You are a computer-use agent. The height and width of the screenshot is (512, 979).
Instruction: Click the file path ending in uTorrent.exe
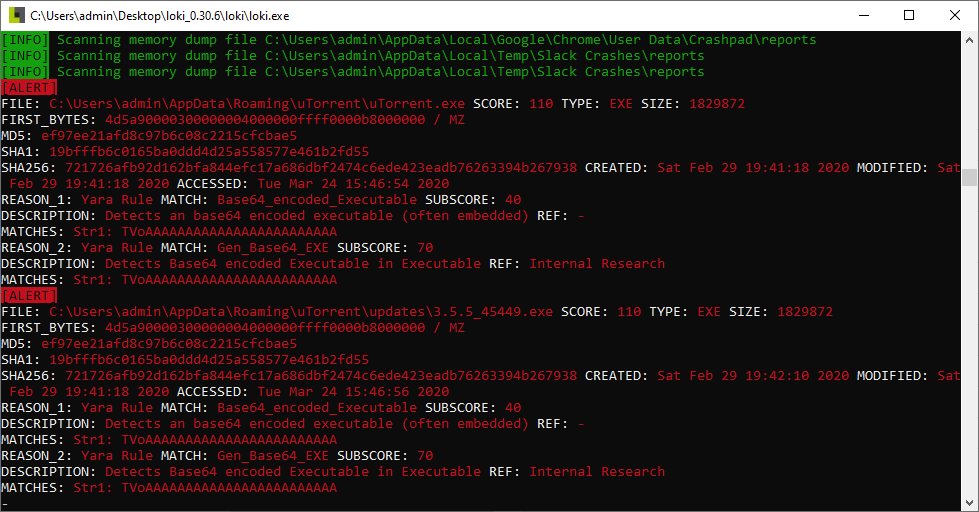tap(257, 104)
